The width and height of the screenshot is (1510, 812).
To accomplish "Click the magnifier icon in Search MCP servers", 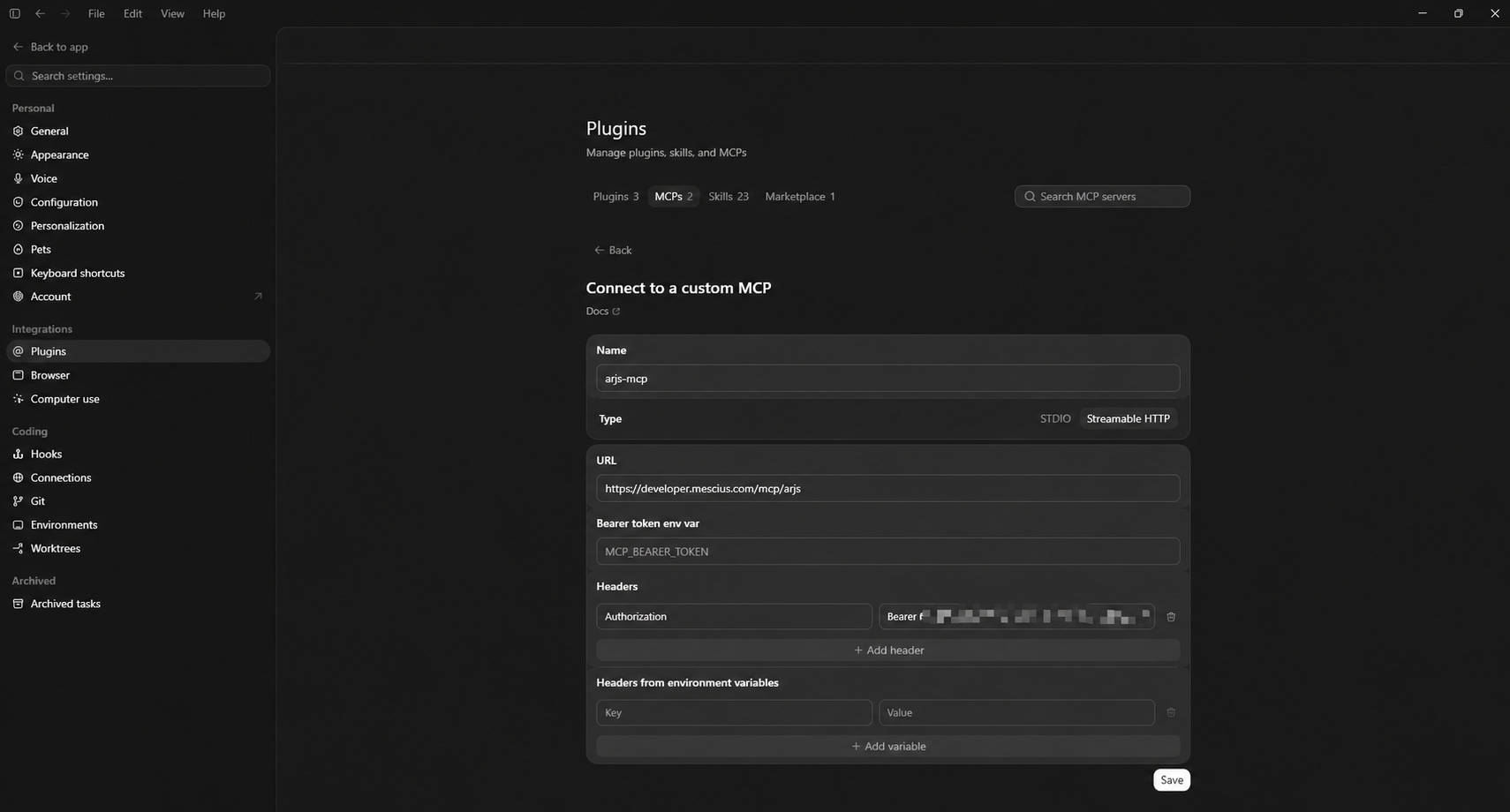I will tap(1030, 197).
